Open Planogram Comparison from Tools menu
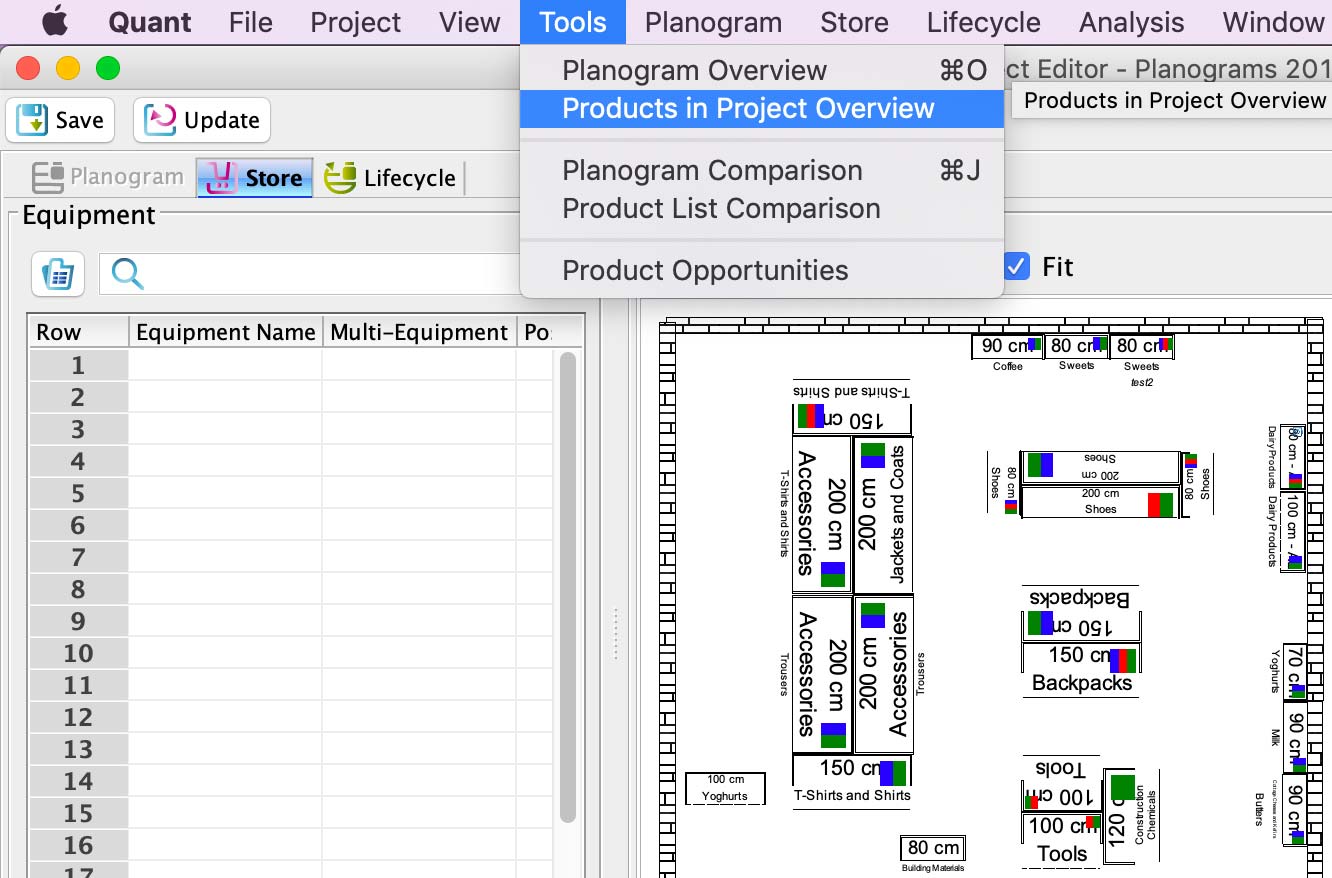The image size is (1332, 878). pyautogui.click(x=712, y=171)
